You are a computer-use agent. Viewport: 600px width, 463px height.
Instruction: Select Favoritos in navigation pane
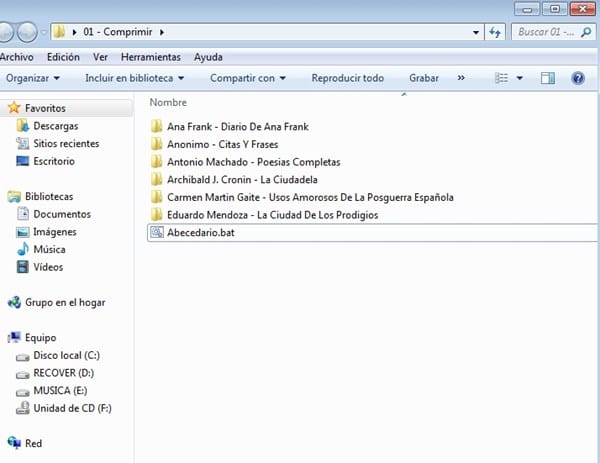pos(45,108)
